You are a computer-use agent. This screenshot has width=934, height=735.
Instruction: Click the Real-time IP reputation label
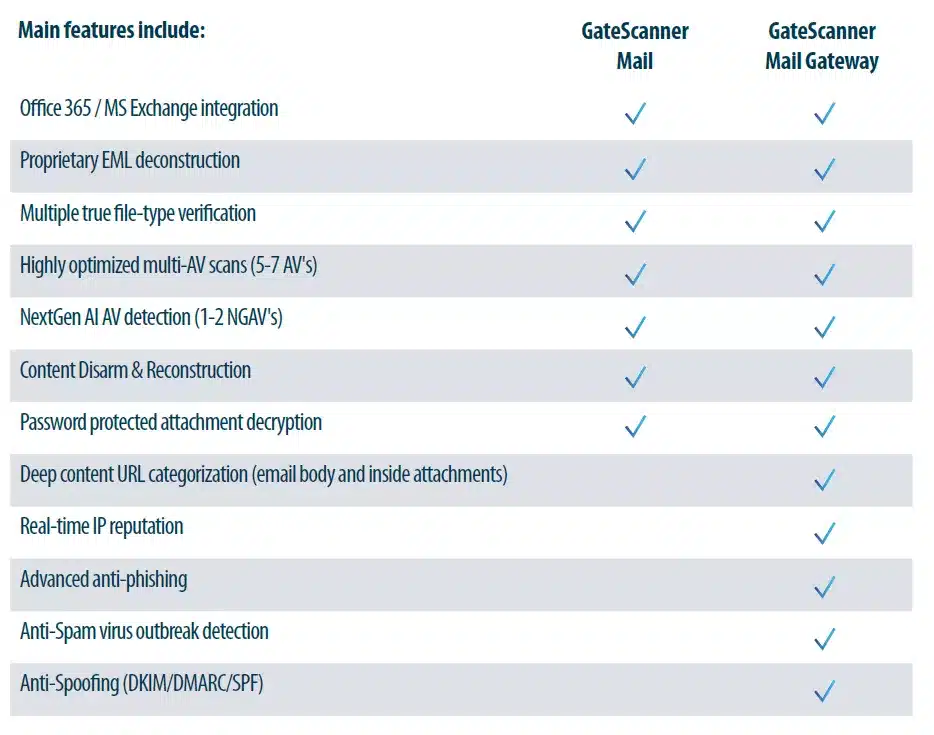(x=101, y=526)
